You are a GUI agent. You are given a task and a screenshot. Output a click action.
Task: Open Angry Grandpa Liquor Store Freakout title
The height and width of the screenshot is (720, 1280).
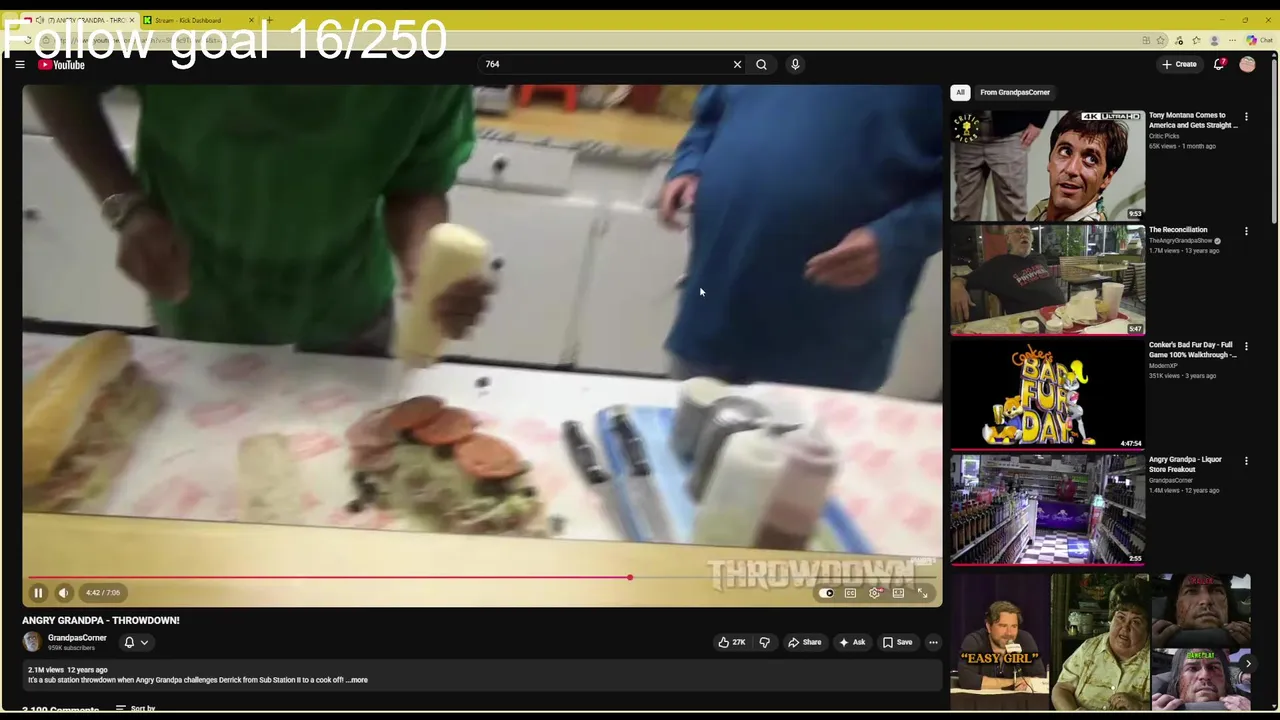coord(1185,465)
